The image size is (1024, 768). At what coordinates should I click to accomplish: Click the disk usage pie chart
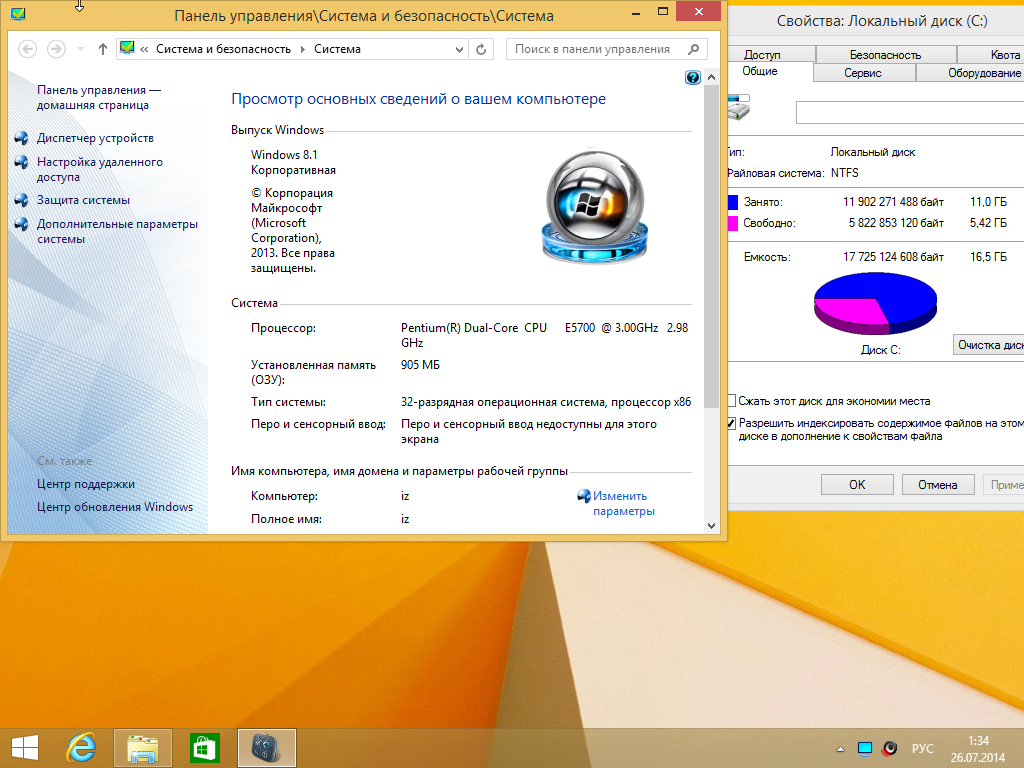point(875,303)
